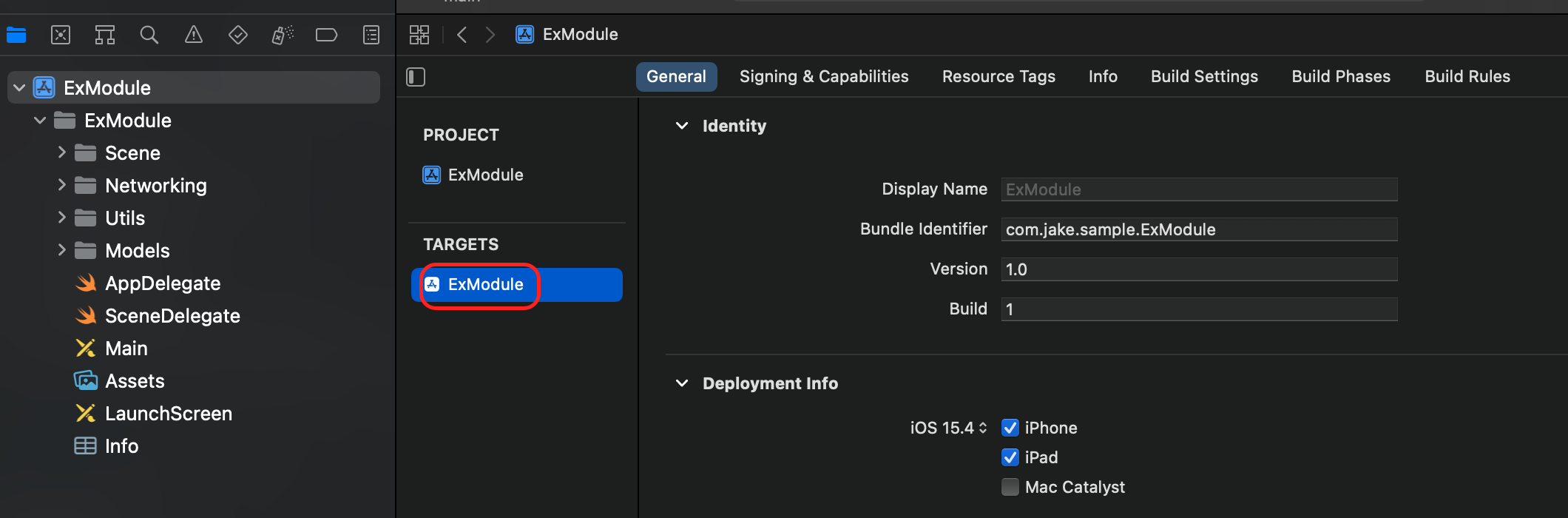The width and height of the screenshot is (1568, 518).
Task: Select Main in the navigator
Action: 126,349
